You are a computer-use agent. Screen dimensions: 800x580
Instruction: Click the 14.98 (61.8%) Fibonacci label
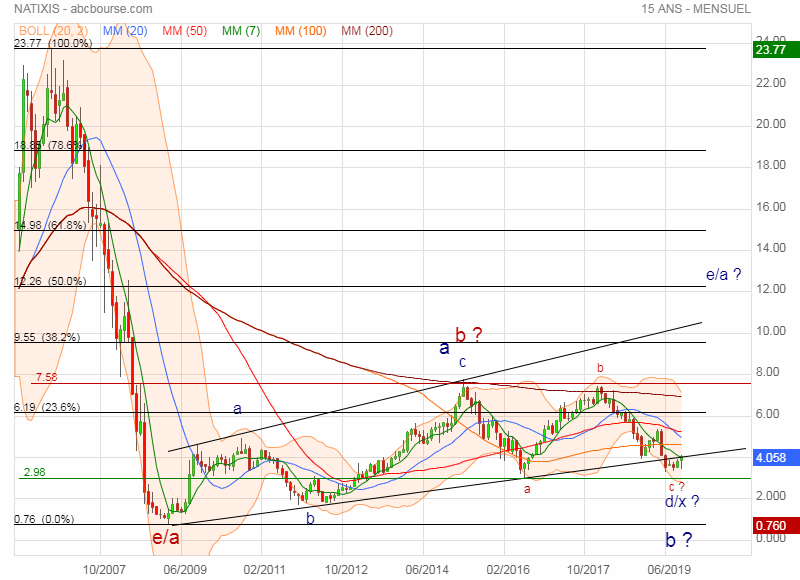point(50,225)
